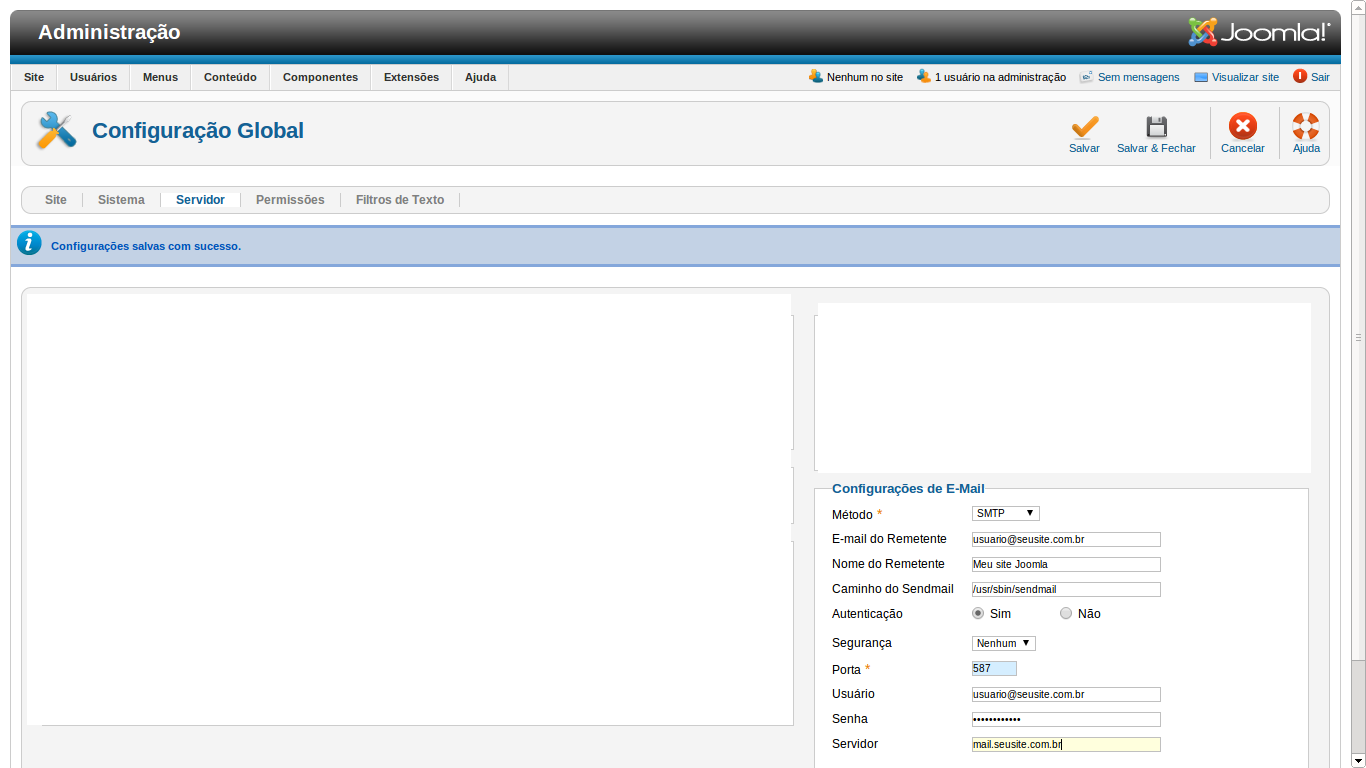The width and height of the screenshot is (1366, 768).
Task: Switch to the Sistema tab
Action: click(121, 200)
